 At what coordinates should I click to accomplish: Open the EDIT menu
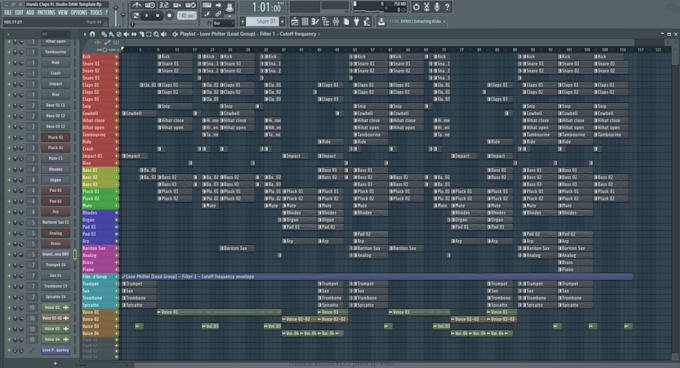pyautogui.click(x=19, y=13)
